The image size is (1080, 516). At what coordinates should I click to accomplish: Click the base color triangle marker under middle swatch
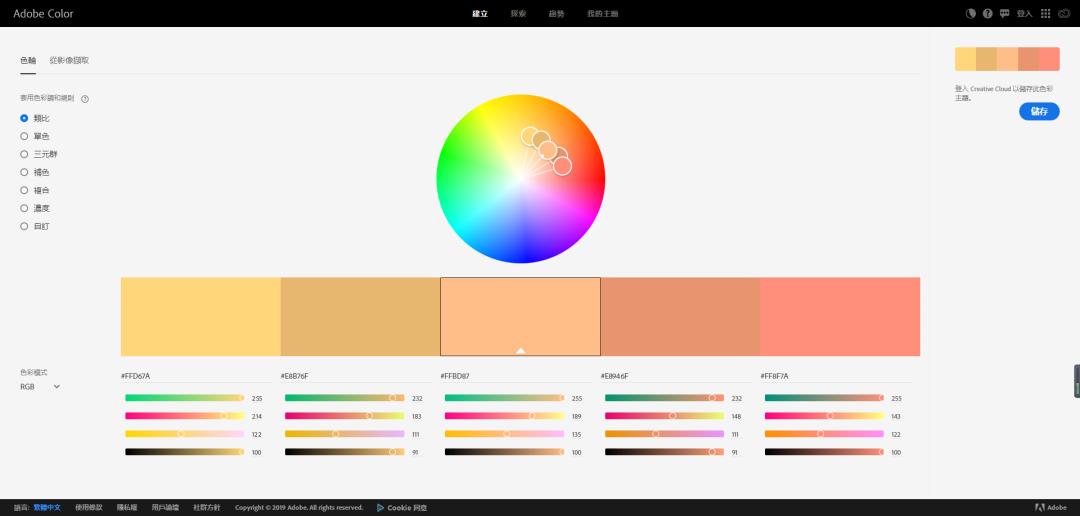[x=520, y=350]
